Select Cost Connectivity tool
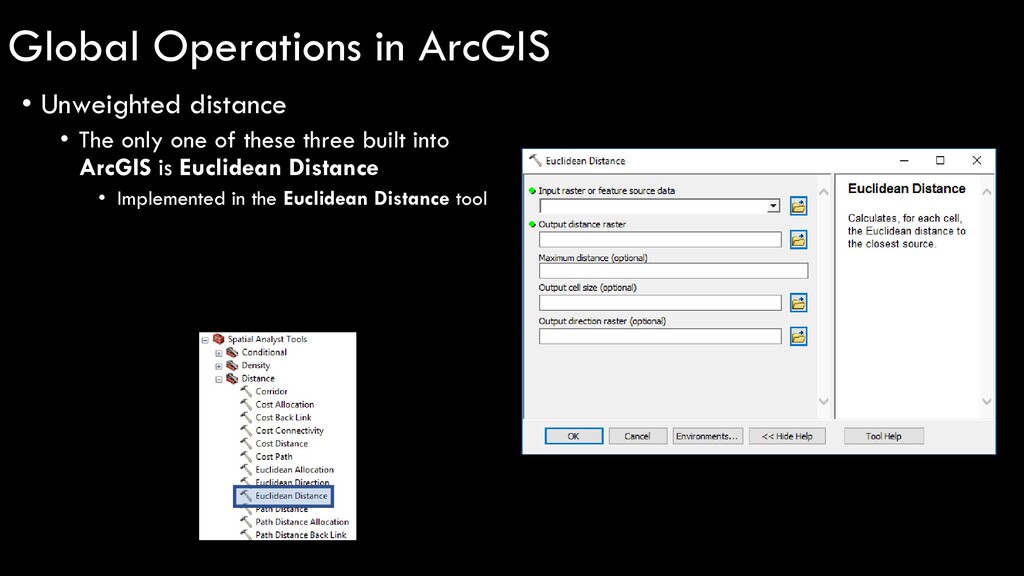Screen dimensions: 1024x576 289,430
